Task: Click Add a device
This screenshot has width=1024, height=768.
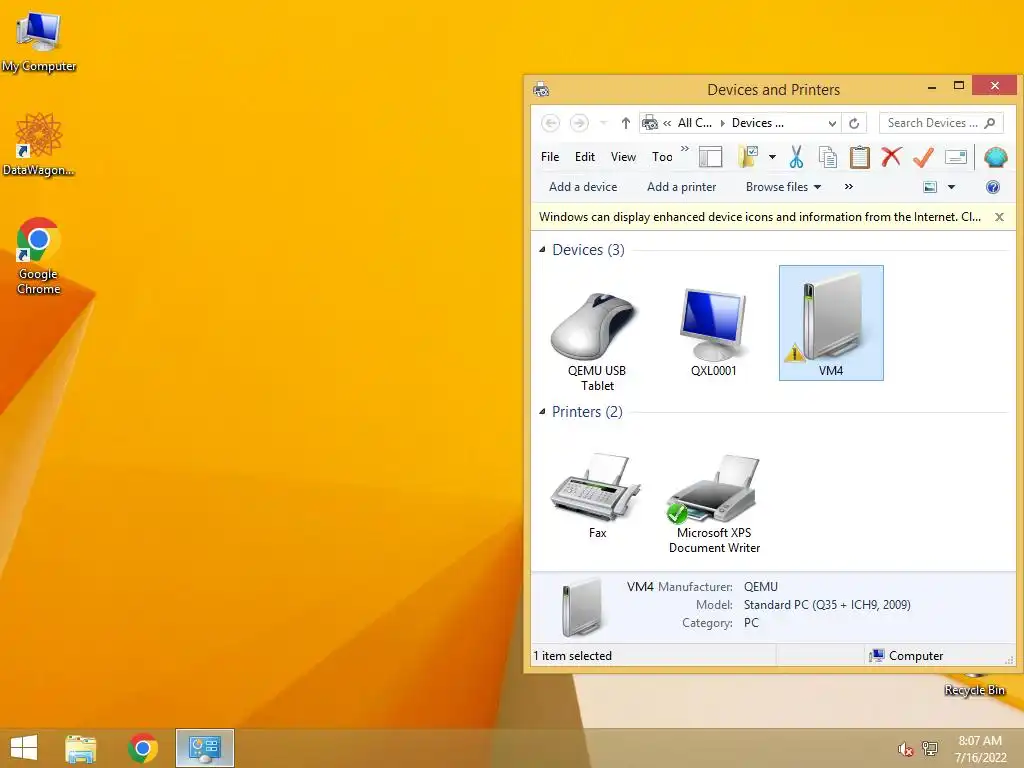Action: click(583, 187)
